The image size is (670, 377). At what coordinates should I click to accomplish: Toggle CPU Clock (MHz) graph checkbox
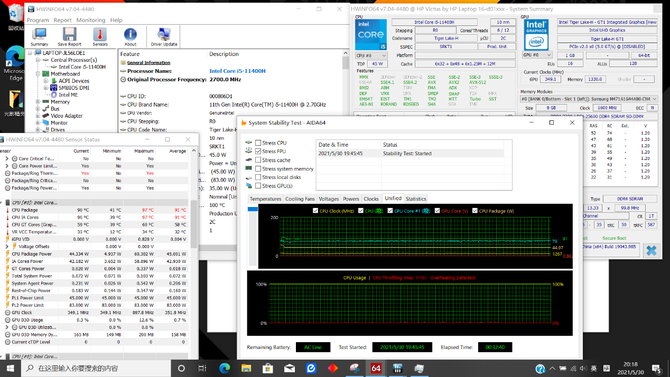click(315, 211)
